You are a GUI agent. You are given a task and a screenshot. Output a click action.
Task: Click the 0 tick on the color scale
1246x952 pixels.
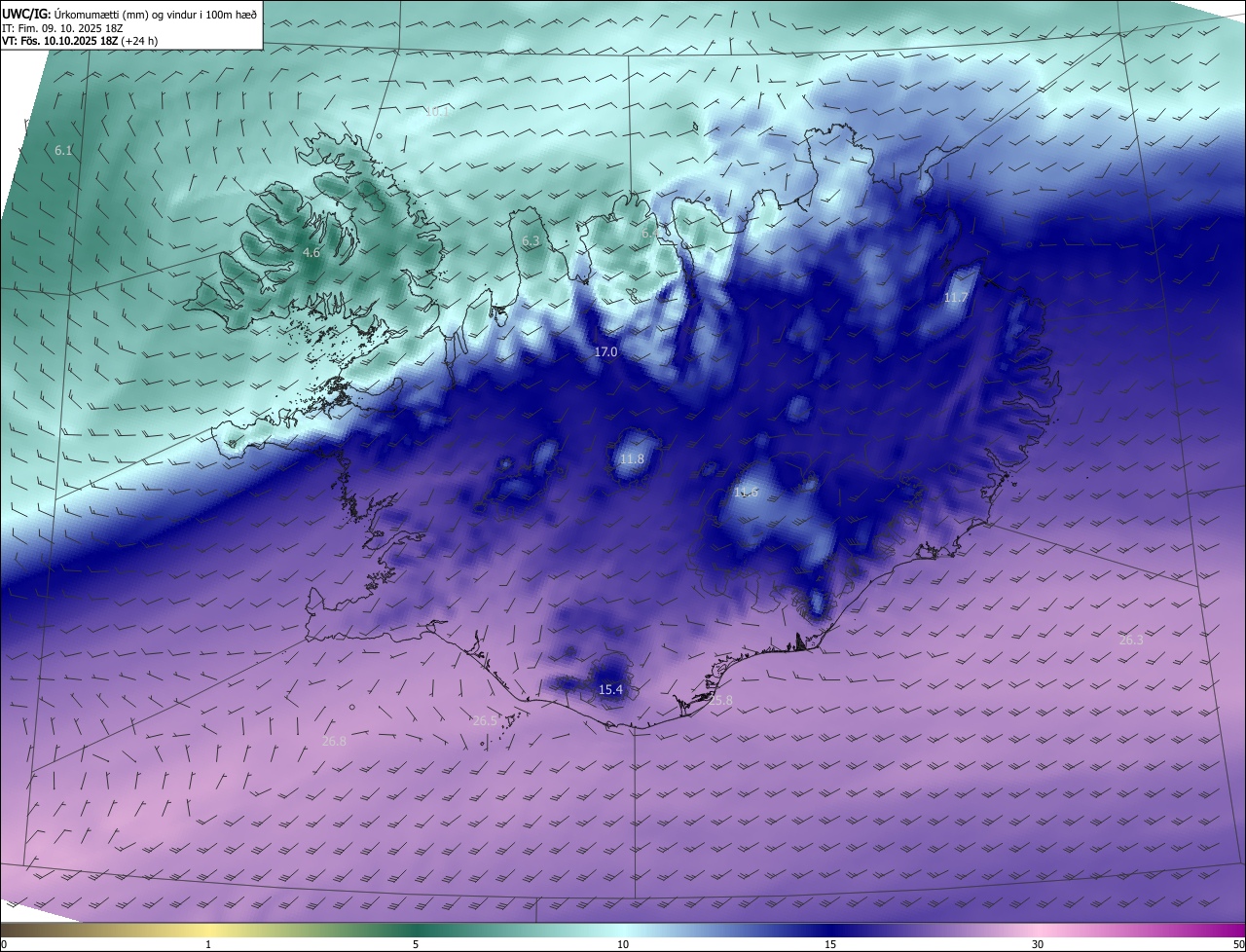coord(4,944)
